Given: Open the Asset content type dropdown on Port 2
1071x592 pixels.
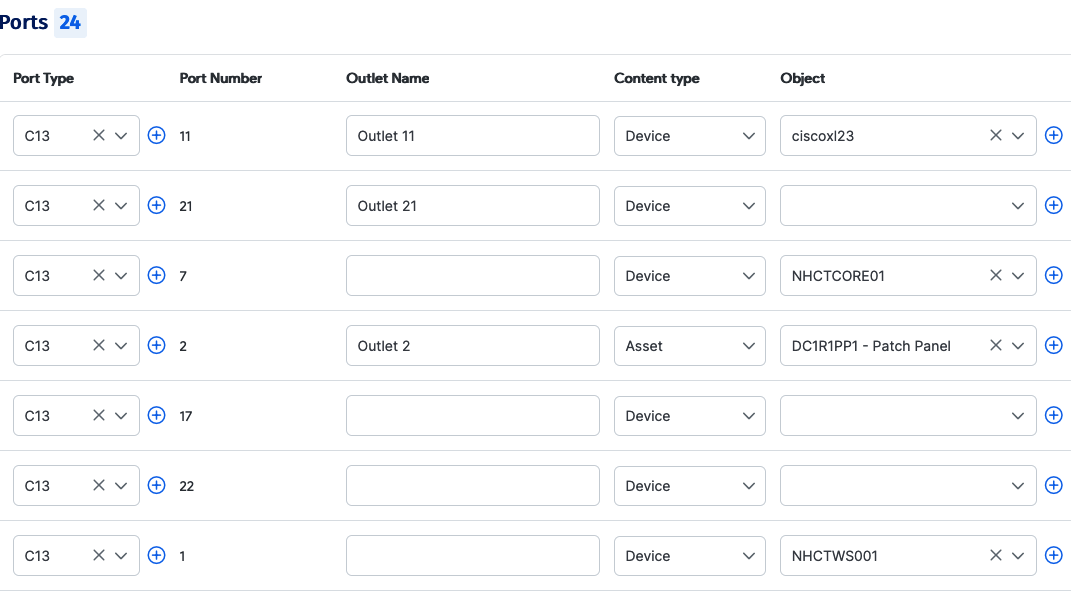Looking at the screenshot, I should 749,345.
